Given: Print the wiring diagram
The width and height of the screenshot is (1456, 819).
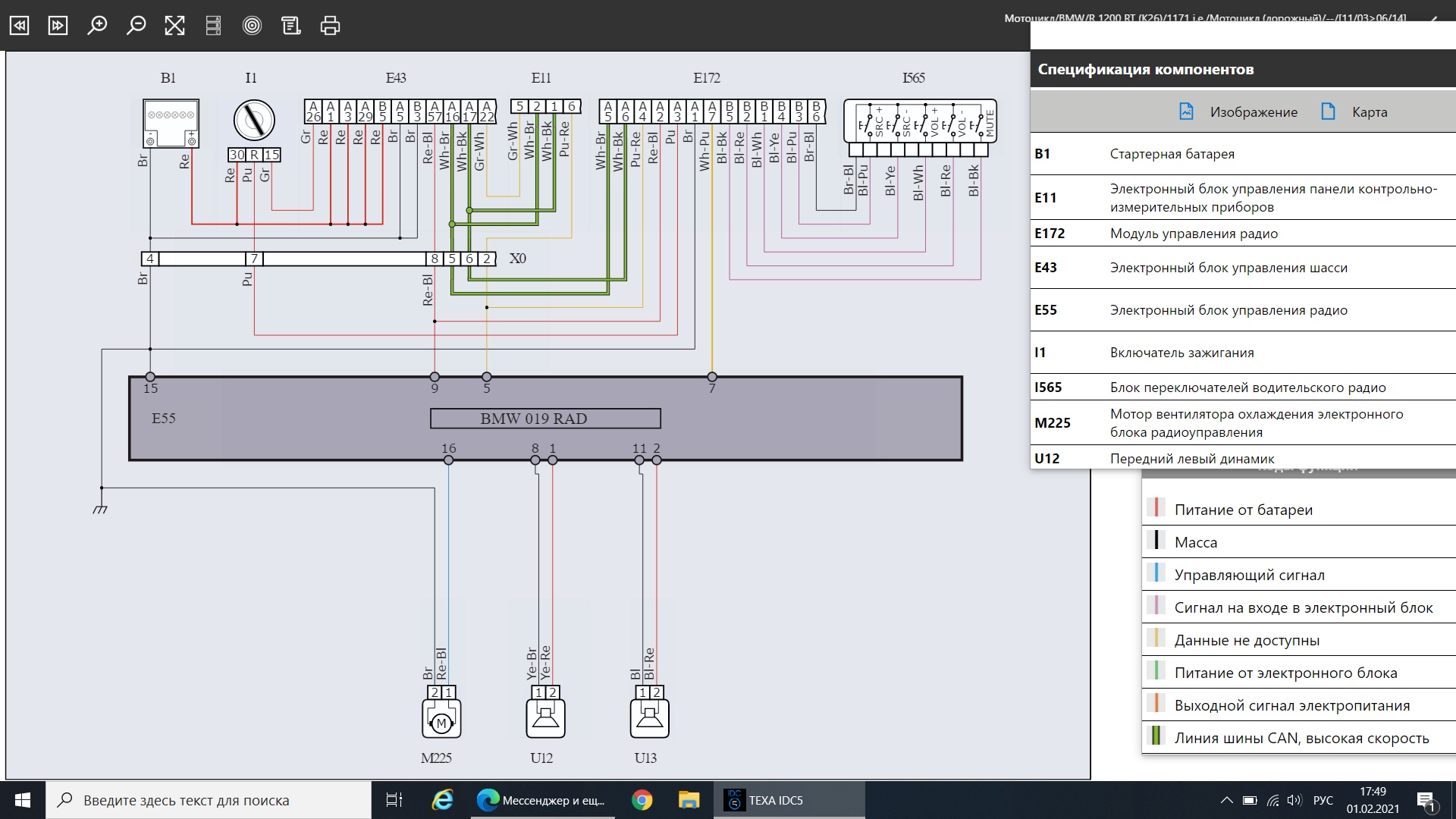Looking at the screenshot, I should click(x=330, y=26).
